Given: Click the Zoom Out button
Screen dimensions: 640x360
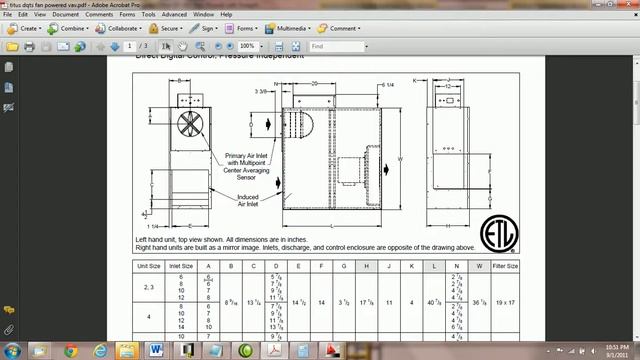Looking at the screenshot, I should pyautogui.click(x=218, y=46).
